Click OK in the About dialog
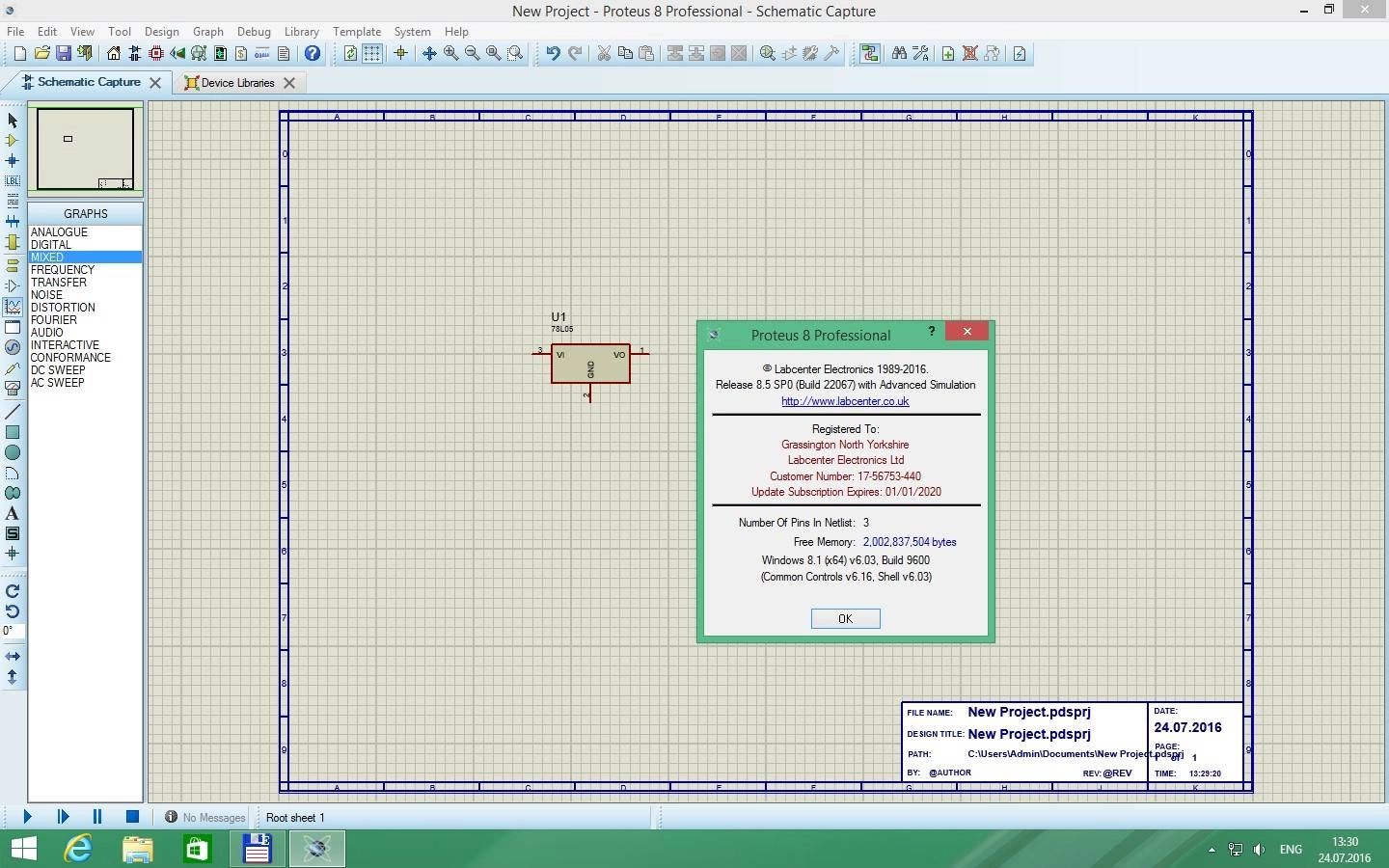This screenshot has width=1389, height=868. click(845, 619)
